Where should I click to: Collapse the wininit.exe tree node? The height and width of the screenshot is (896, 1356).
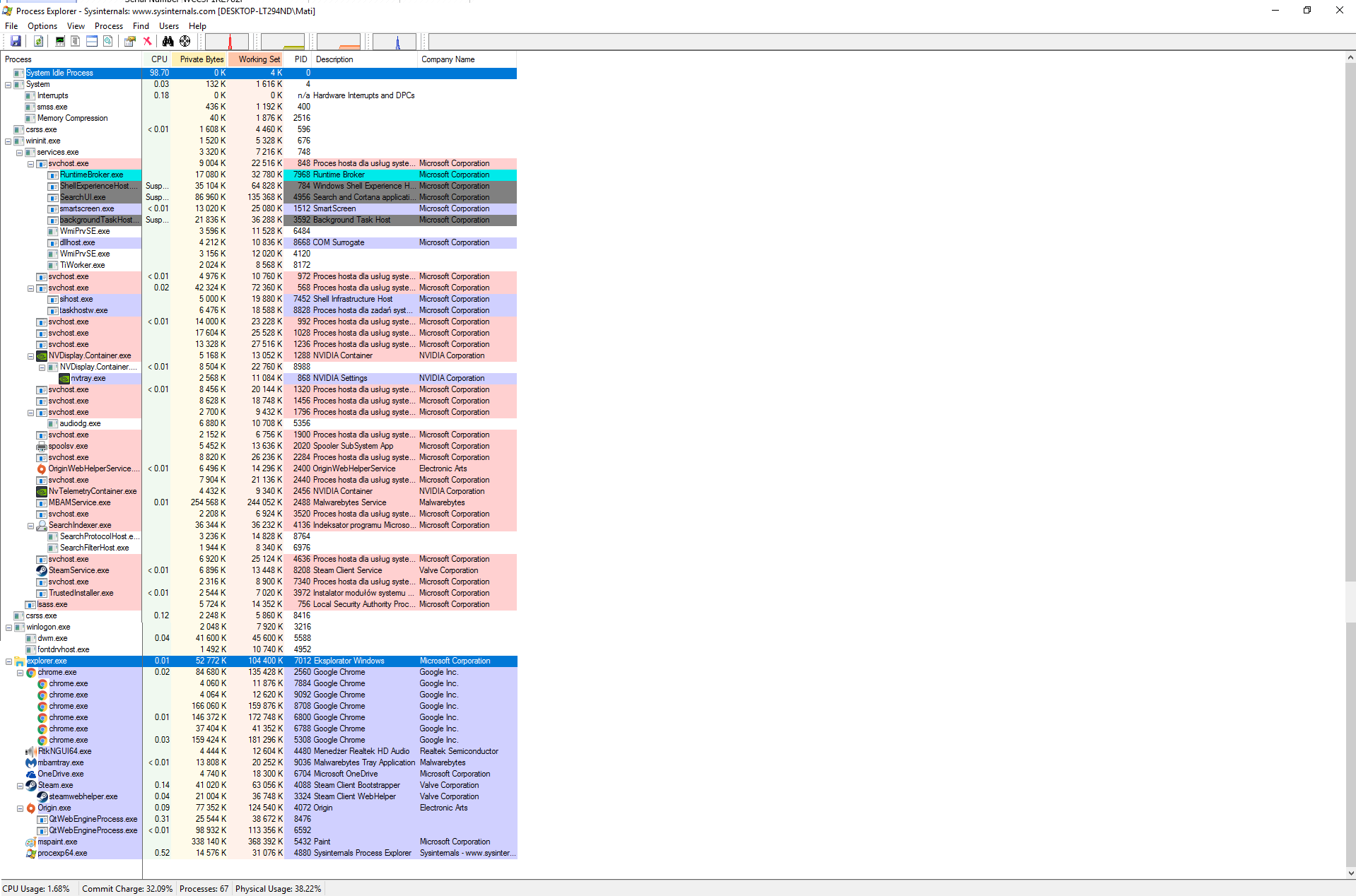tap(8, 141)
